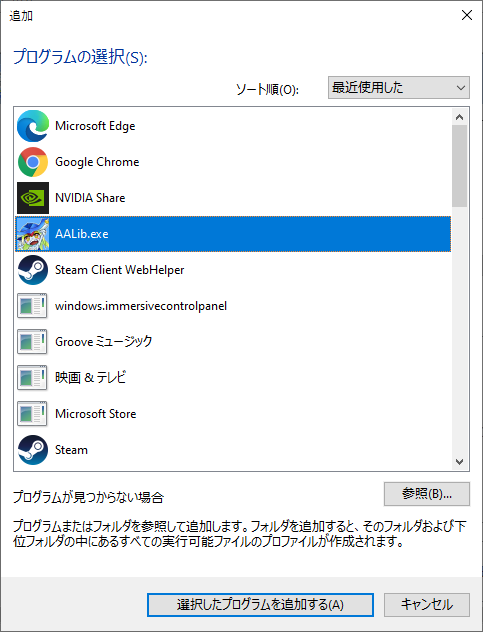Click the windows.immersivecontrolpanel icon
483x632 pixels.
[x=33, y=306]
